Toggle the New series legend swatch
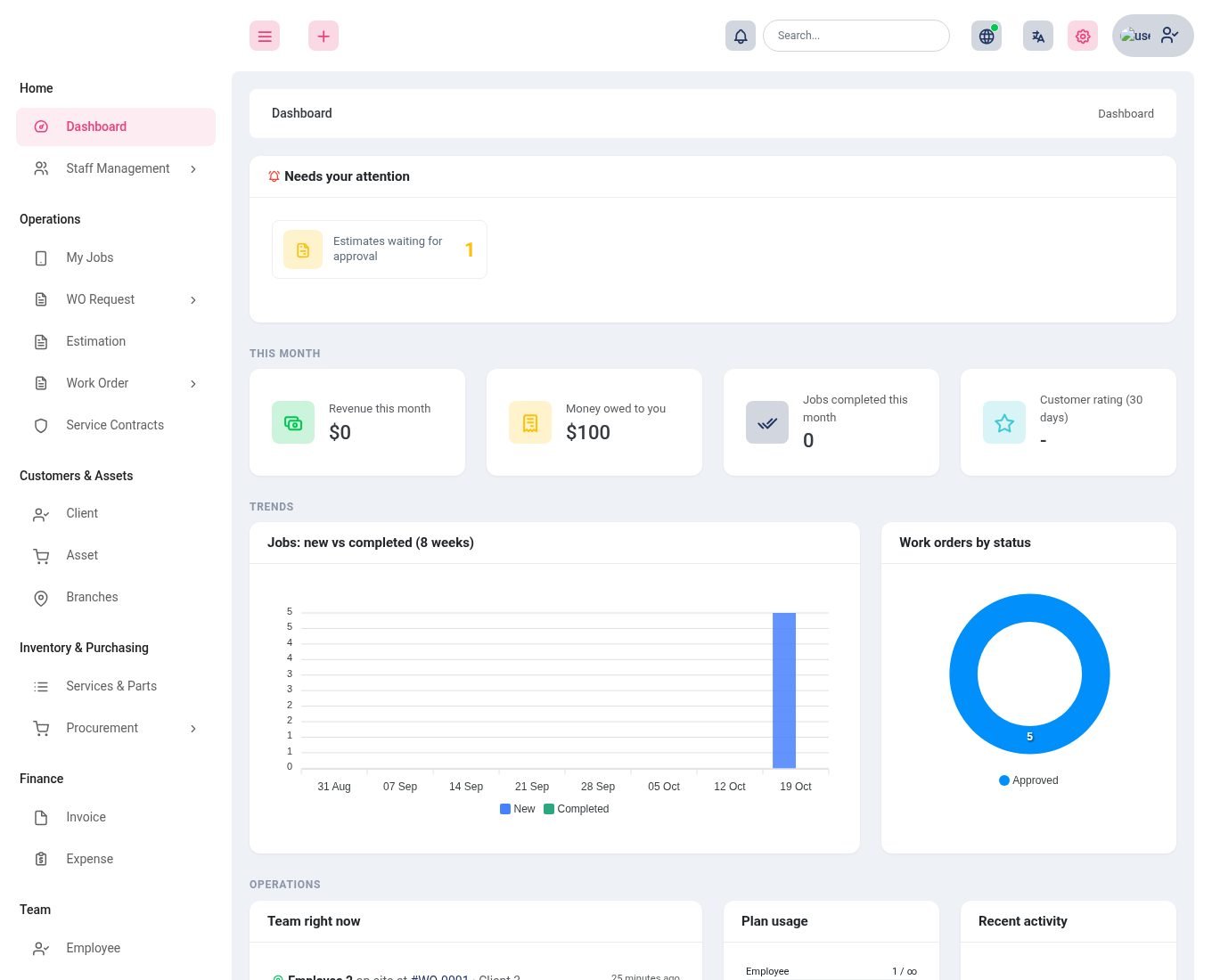 [505, 809]
